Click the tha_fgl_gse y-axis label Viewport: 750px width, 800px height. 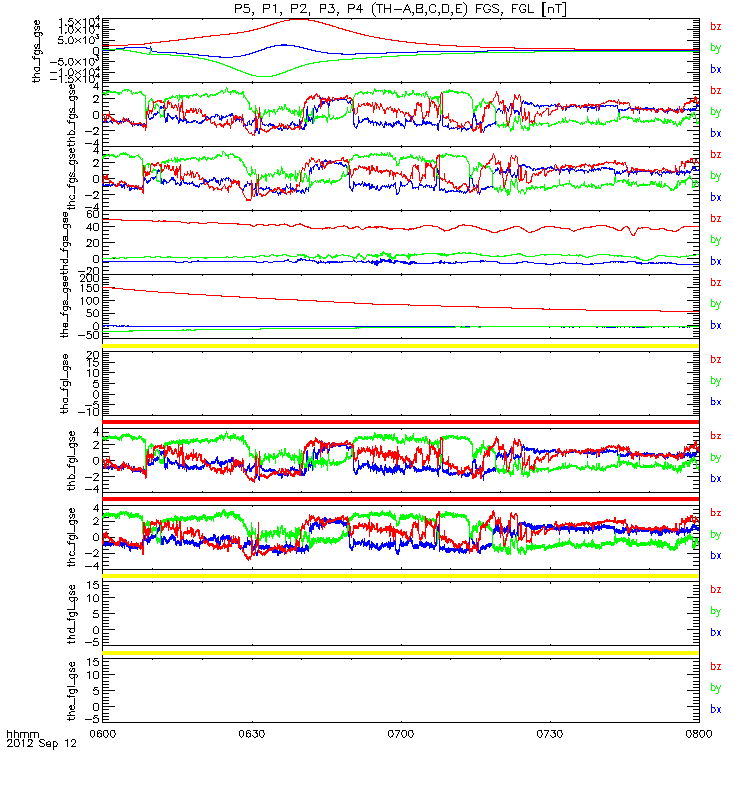(65, 384)
